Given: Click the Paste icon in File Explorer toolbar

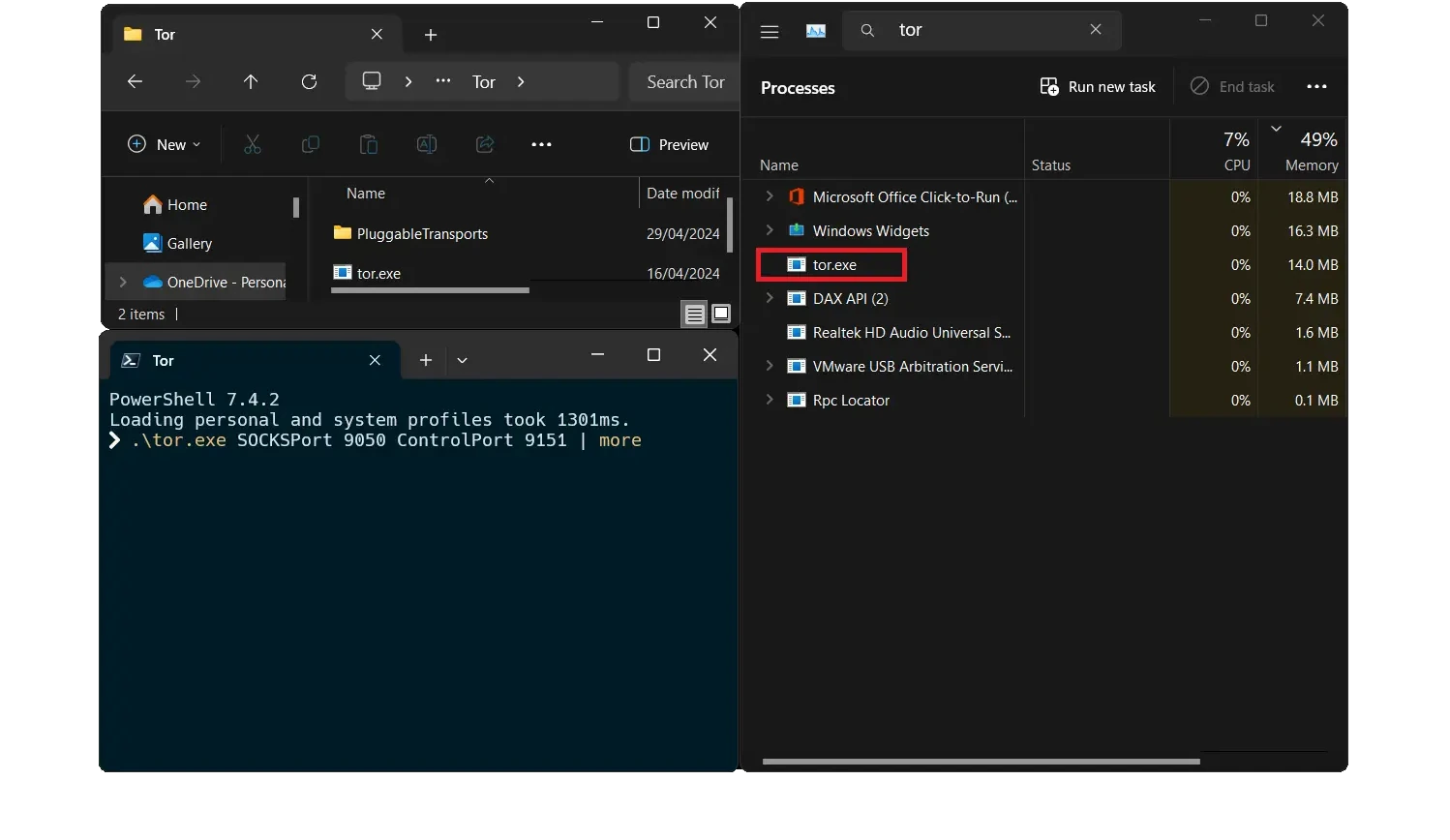Looking at the screenshot, I should (369, 144).
